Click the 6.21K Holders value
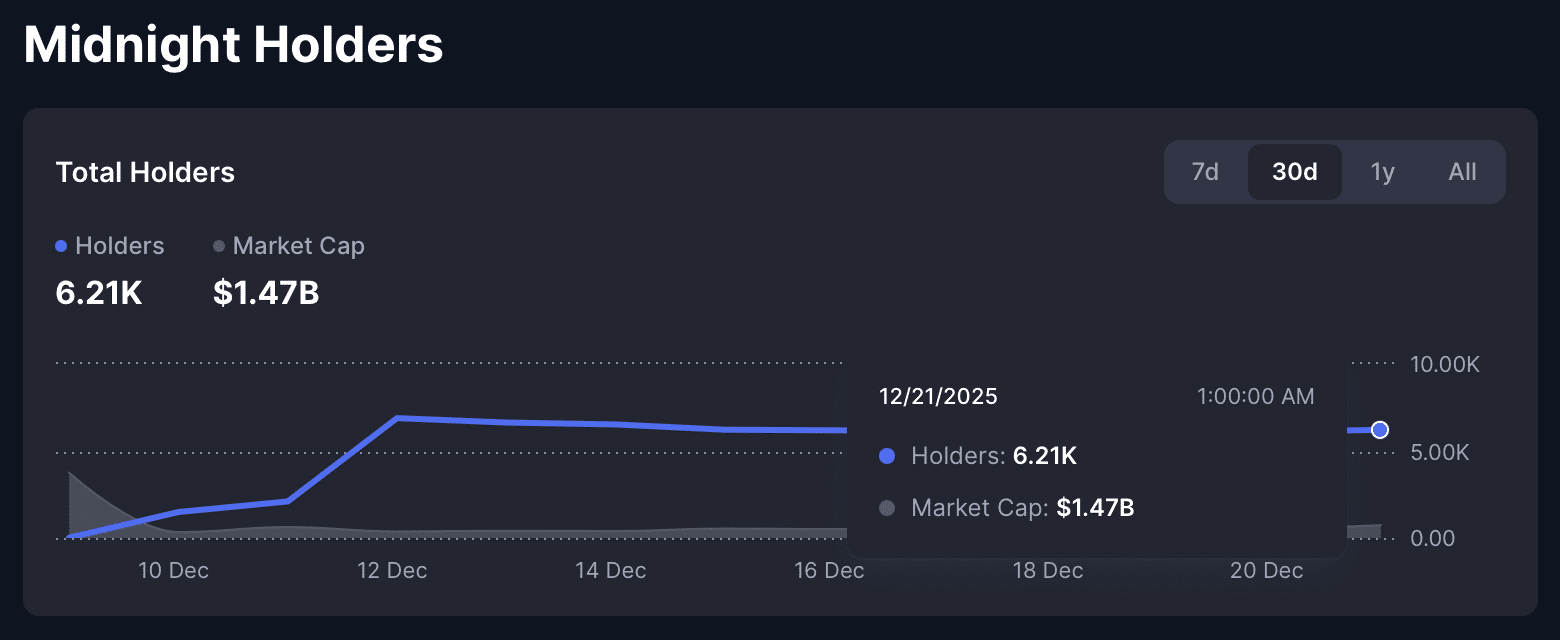The height and width of the screenshot is (640, 1560). pos(98,292)
